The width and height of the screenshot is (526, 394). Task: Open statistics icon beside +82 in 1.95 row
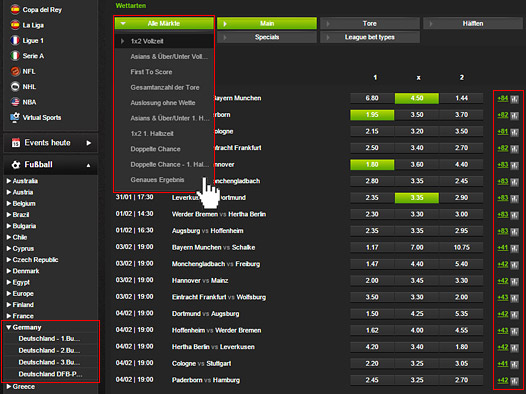click(514, 116)
